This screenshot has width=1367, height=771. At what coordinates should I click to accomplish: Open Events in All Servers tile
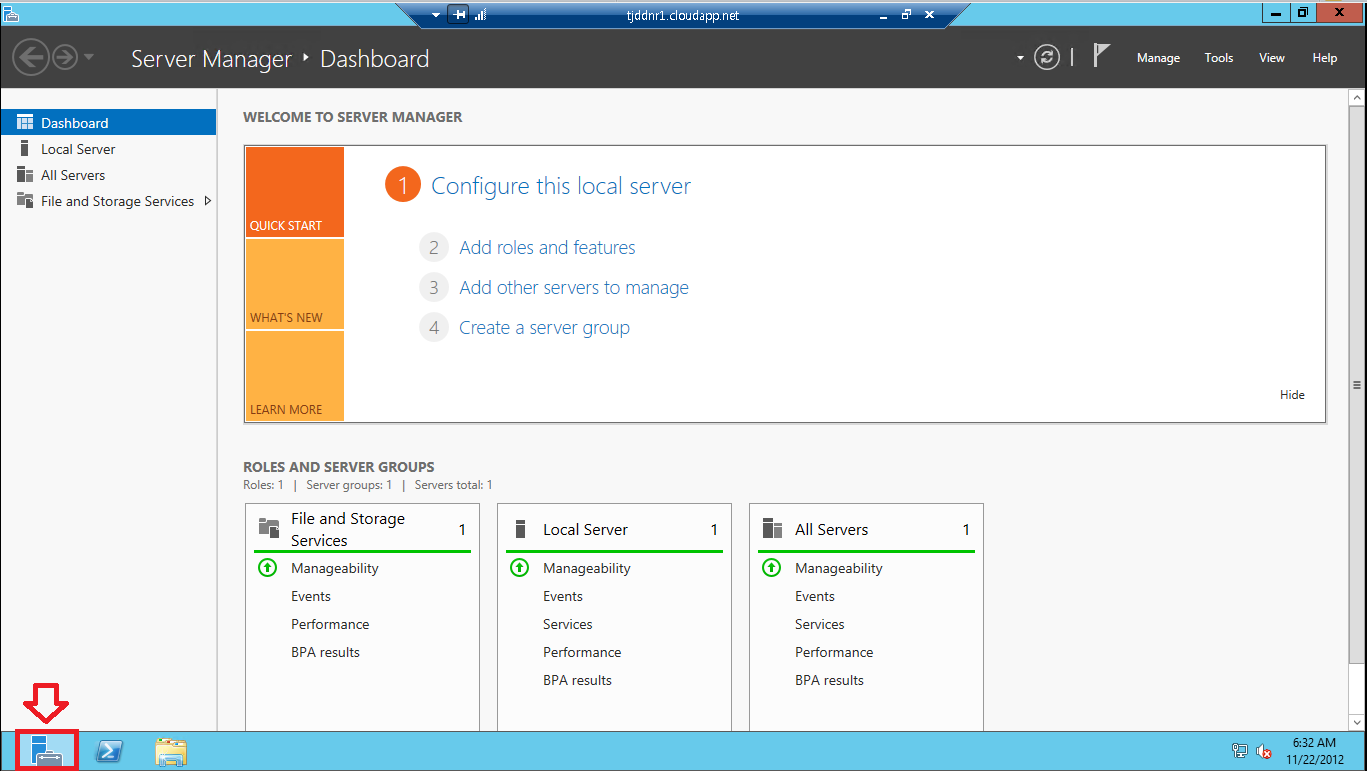(815, 596)
